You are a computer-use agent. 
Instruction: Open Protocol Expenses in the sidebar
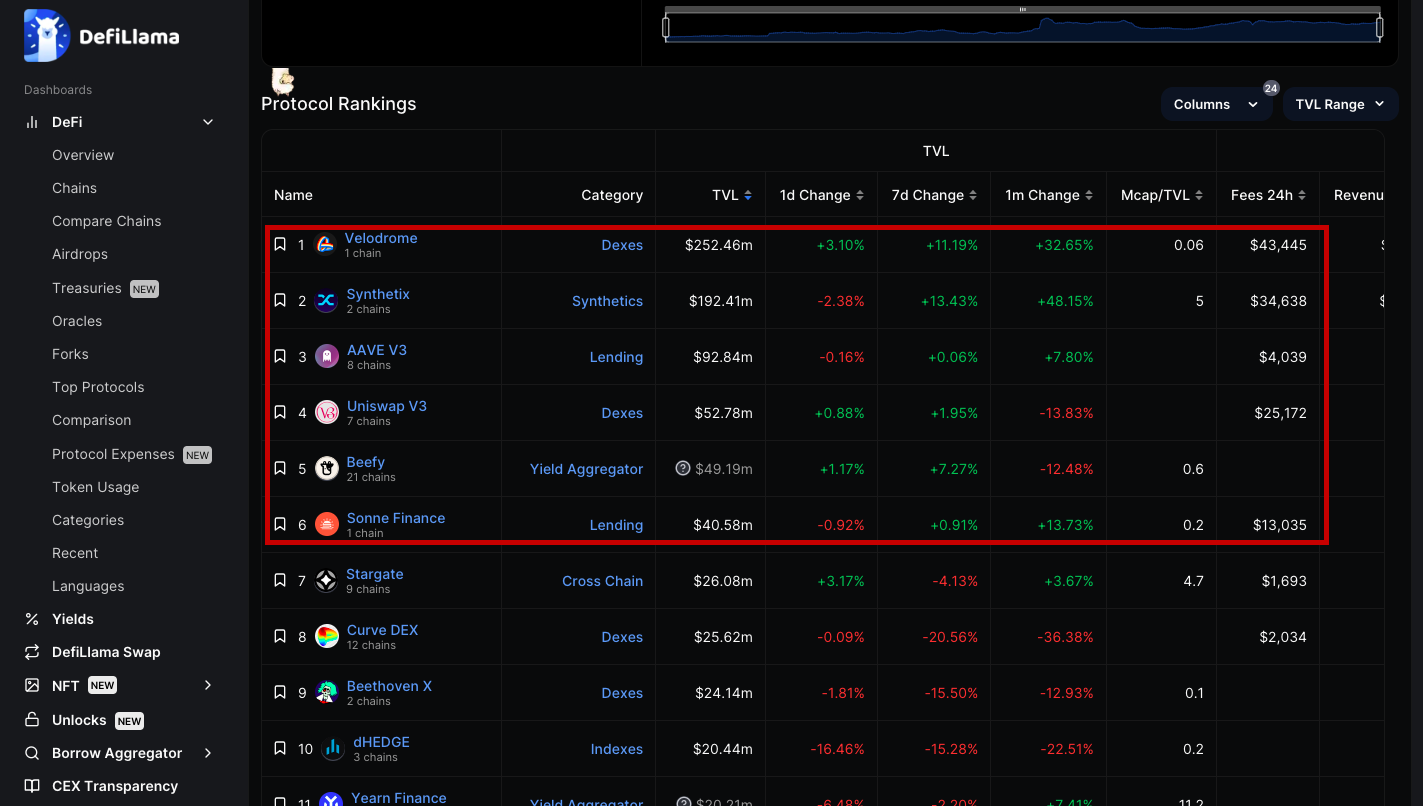click(x=113, y=454)
